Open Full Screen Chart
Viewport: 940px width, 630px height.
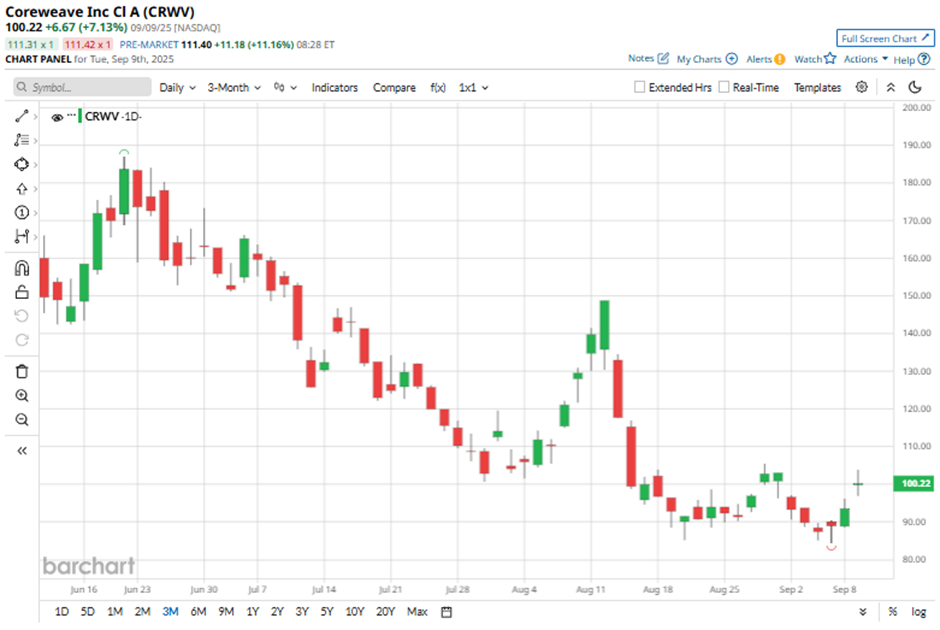coord(885,38)
